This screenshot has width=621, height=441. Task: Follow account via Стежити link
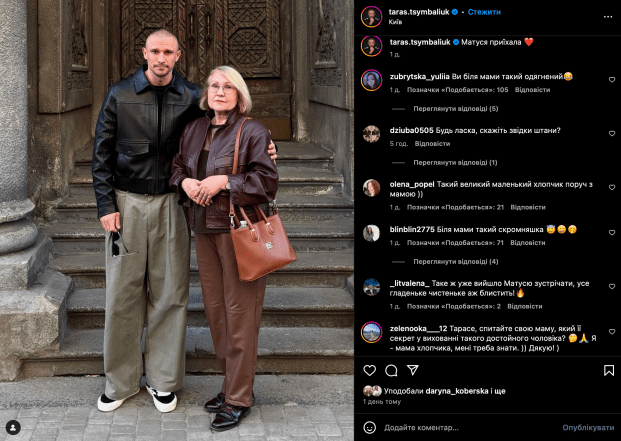(484, 12)
